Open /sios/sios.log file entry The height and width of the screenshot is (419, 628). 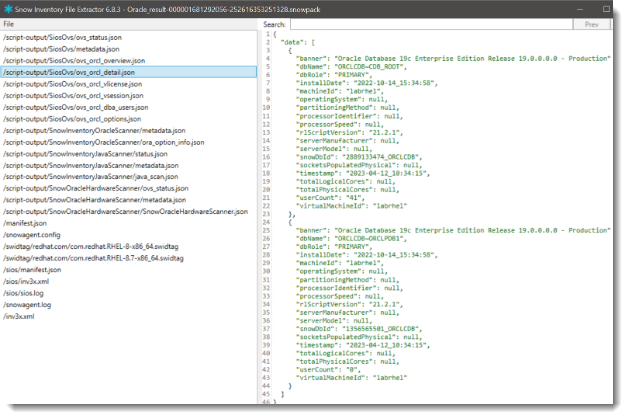coord(23,292)
